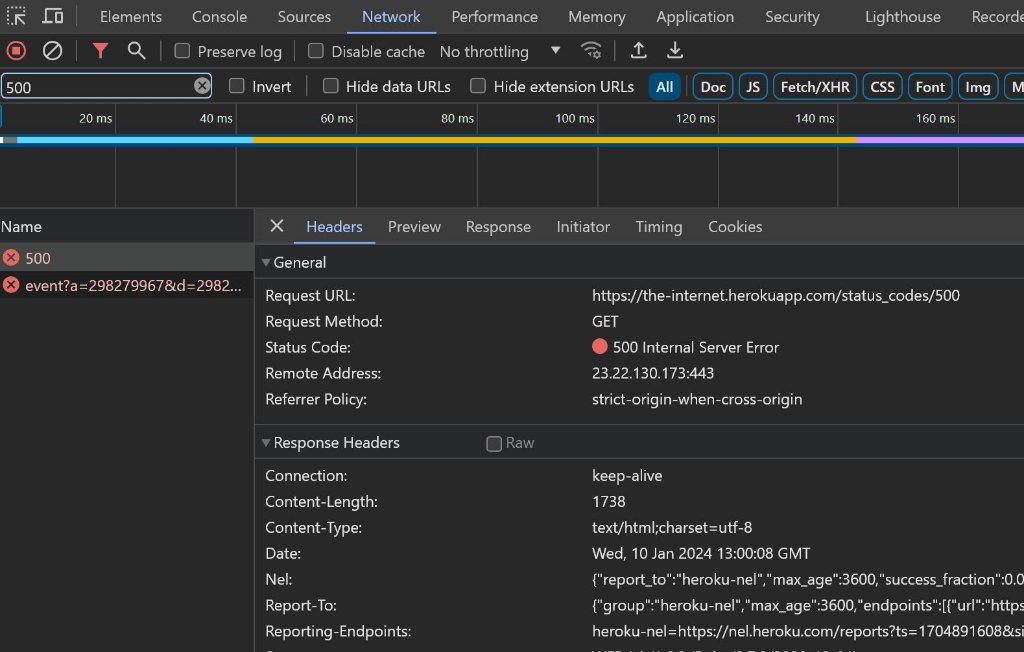Toggle the device toolbar
Image resolution: width=1024 pixels, height=652 pixels.
pos(53,16)
